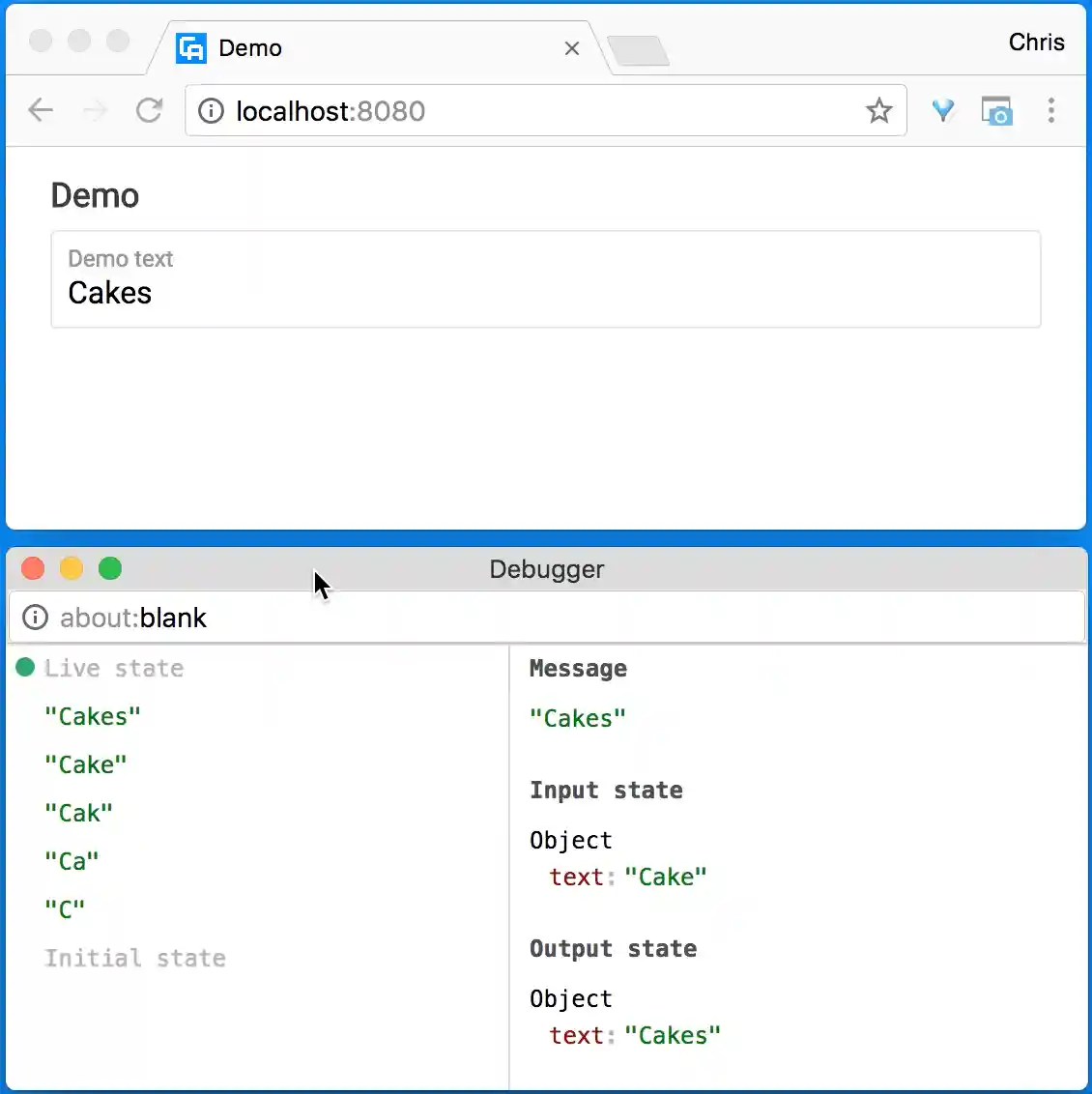Click the Demo tab favicon
Image resolution: width=1092 pixels, height=1094 pixels.
point(190,47)
